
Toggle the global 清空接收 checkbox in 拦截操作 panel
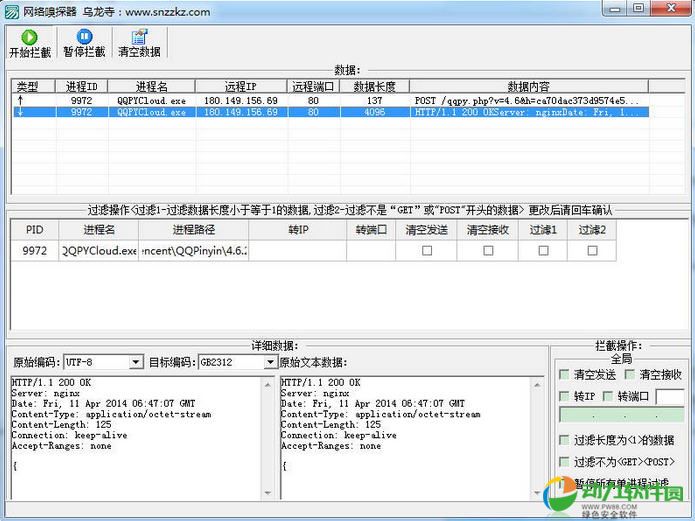click(630, 375)
